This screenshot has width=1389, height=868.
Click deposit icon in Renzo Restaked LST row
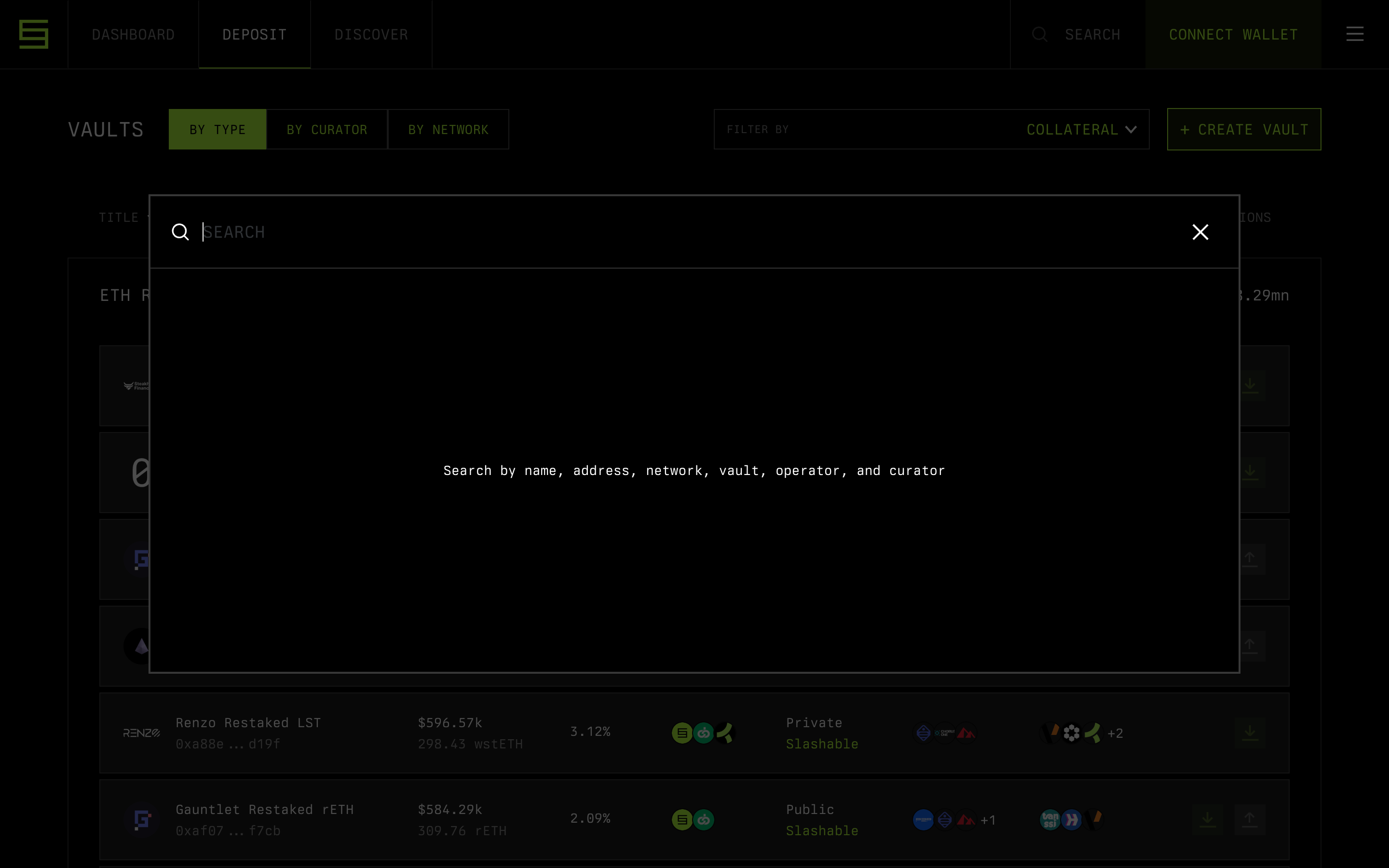pos(1250,732)
